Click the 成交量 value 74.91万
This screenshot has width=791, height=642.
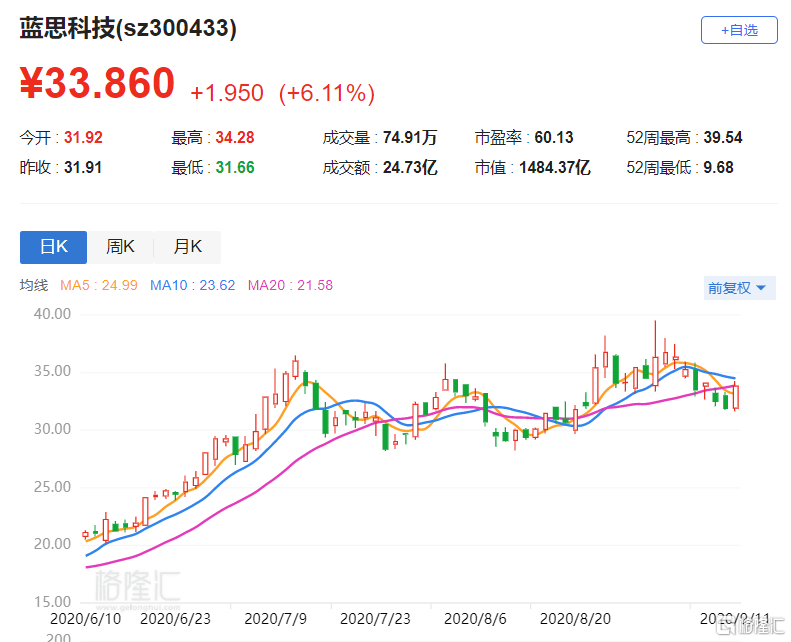pos(410,138)
